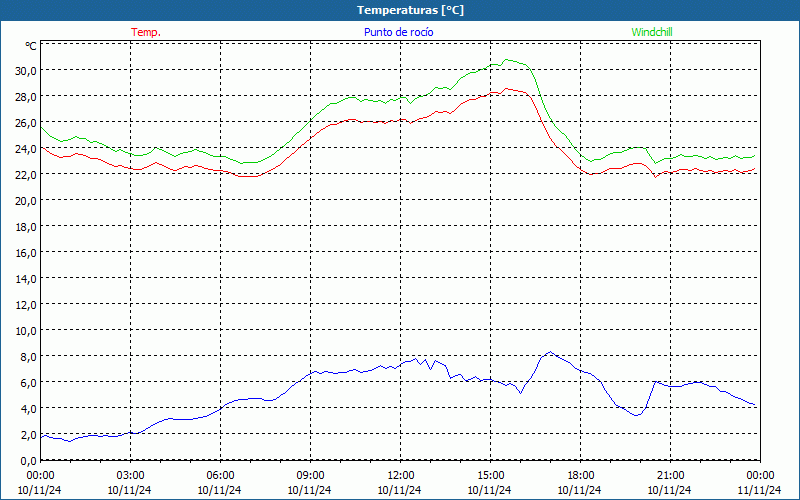Click the '14,0' y-axis value
800x500 pixels.
pos(26,279)
